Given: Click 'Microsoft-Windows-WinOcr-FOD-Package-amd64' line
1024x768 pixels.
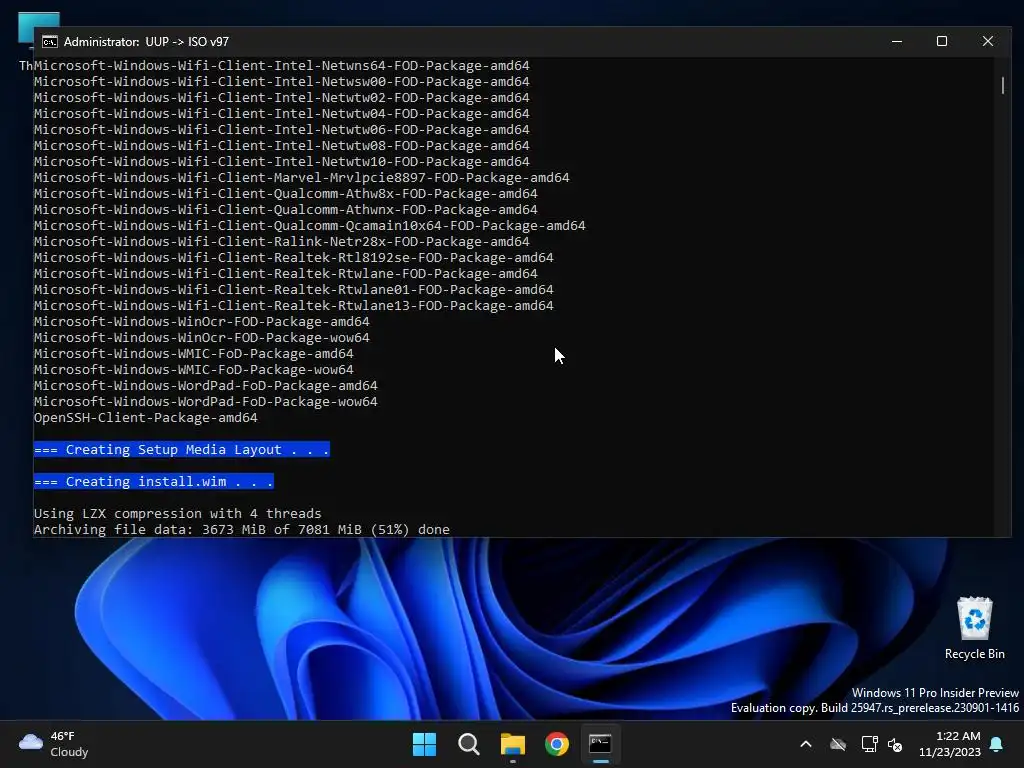Looking at the screenshot, I should (202, 321).
